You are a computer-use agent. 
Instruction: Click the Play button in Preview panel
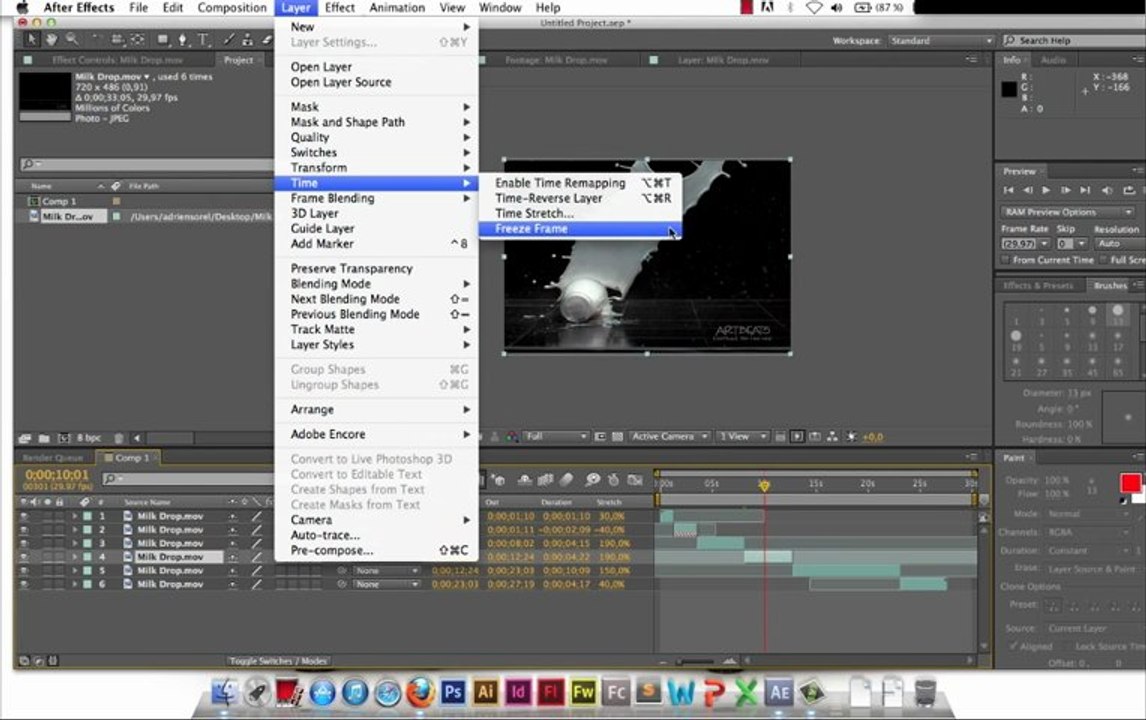(x=1046, y=190)
